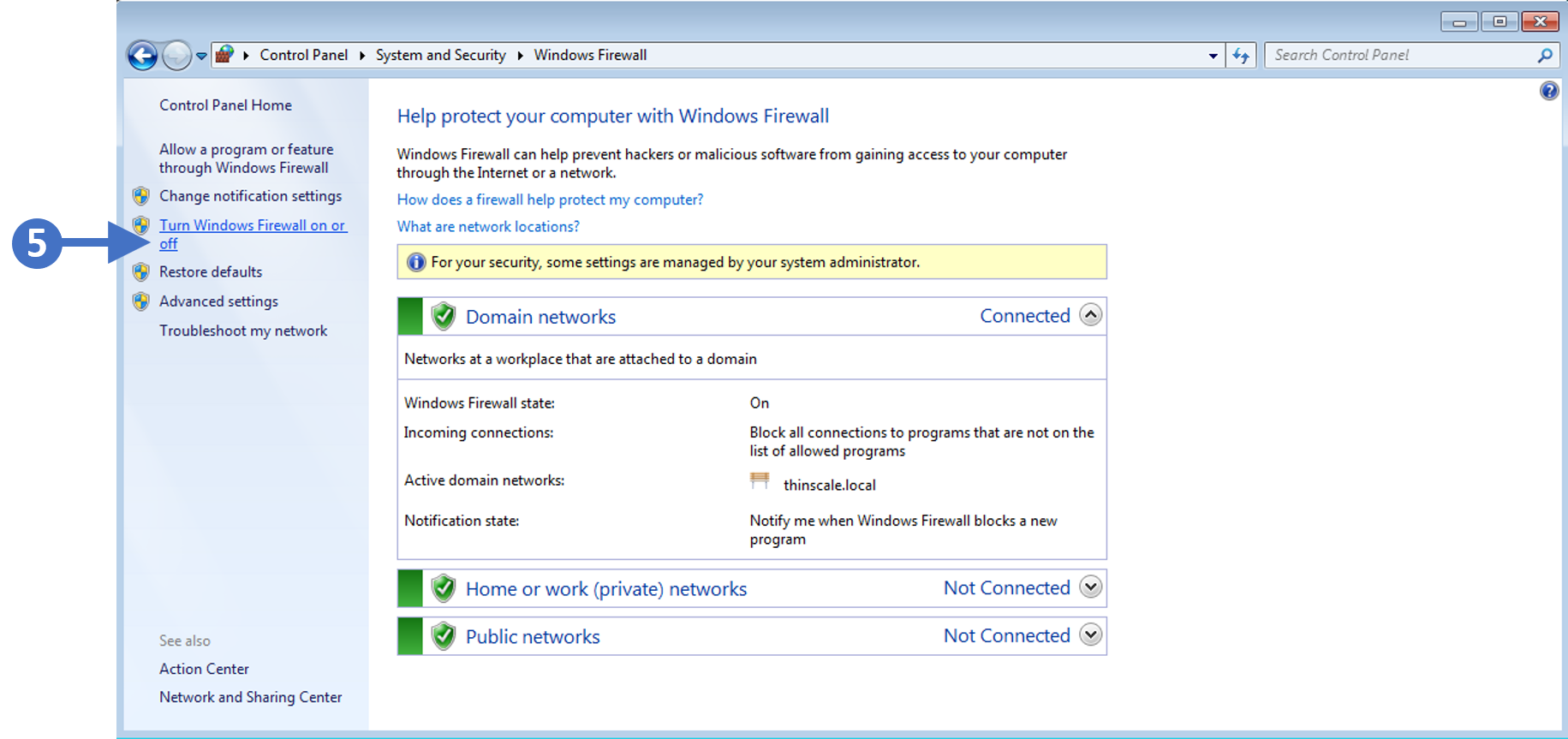Viewport: 1568px width, 739px height.
Task: Click Control Panel in the breadcrumb
Action: pos(304,55)
